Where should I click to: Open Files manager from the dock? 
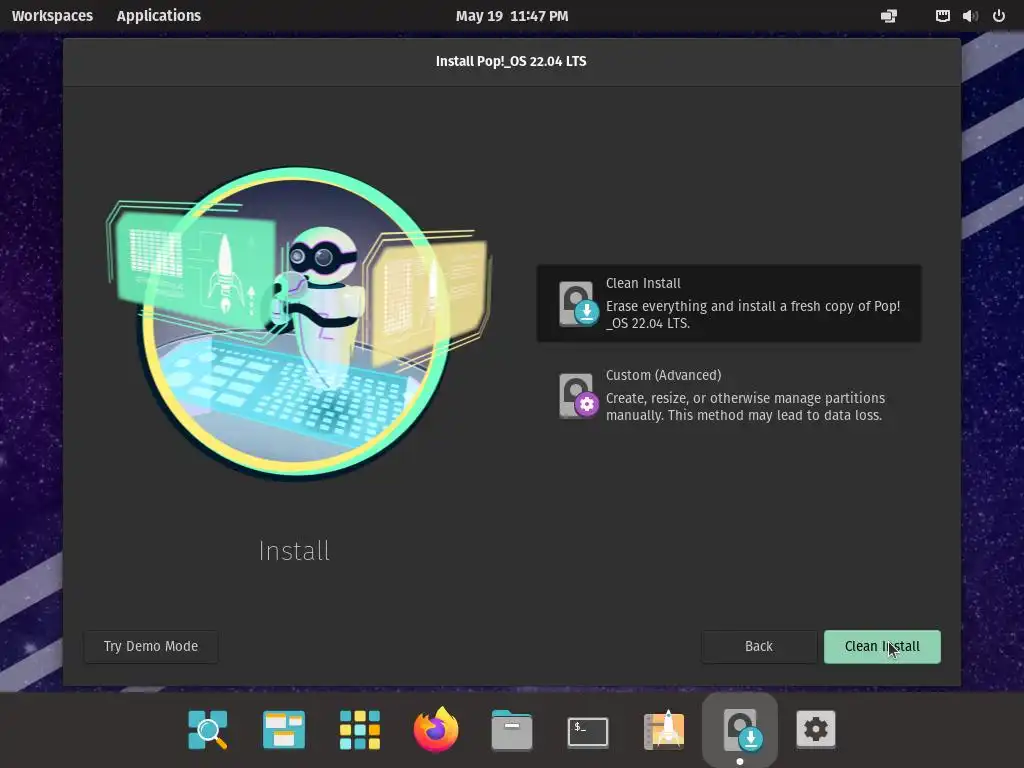click(512, 729)
